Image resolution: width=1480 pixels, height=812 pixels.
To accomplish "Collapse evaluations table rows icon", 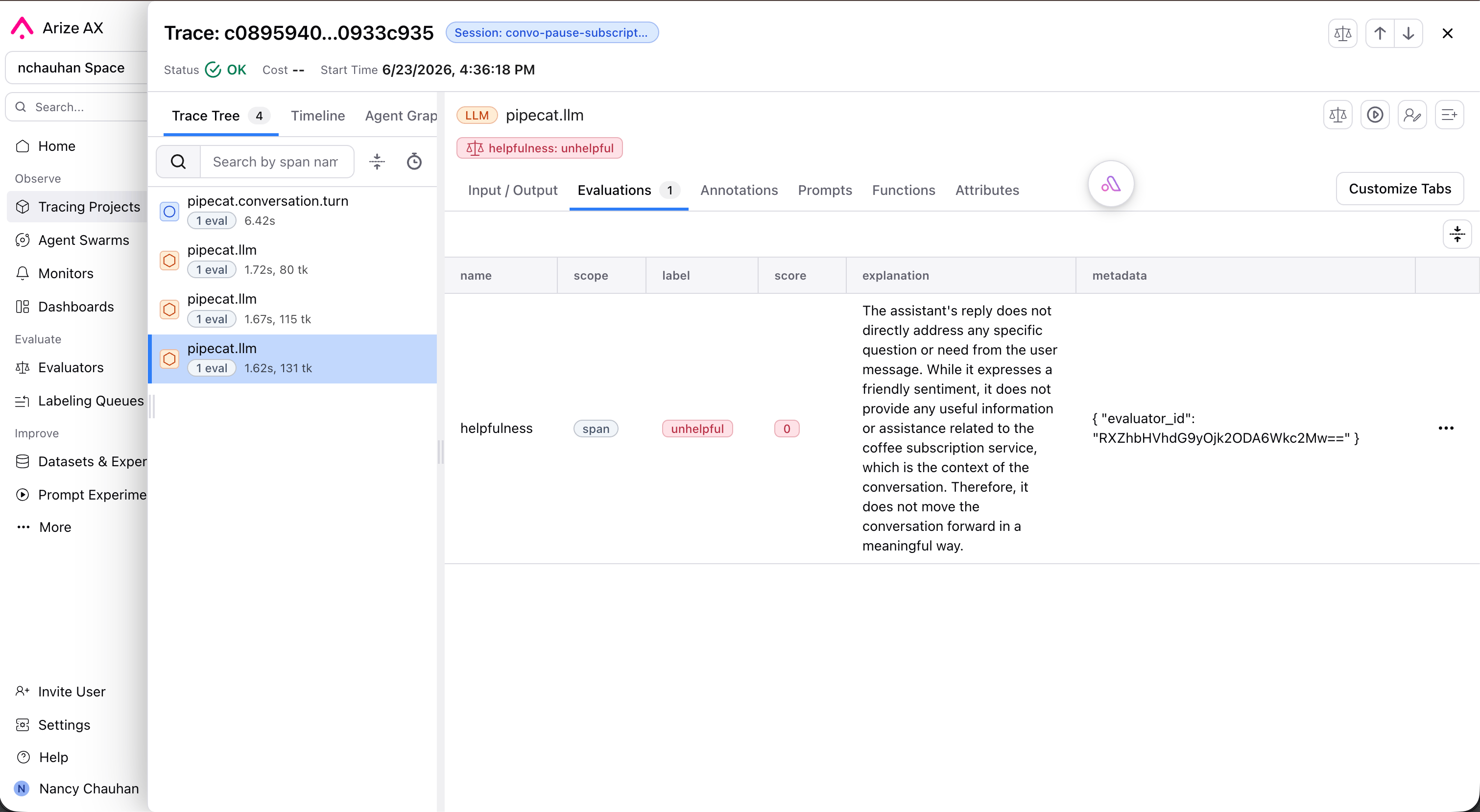I will click(1457, 234).
